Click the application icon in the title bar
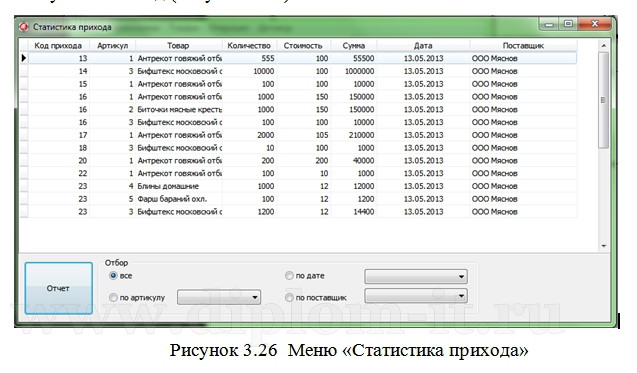637x373 pixels. click(24, 27)
